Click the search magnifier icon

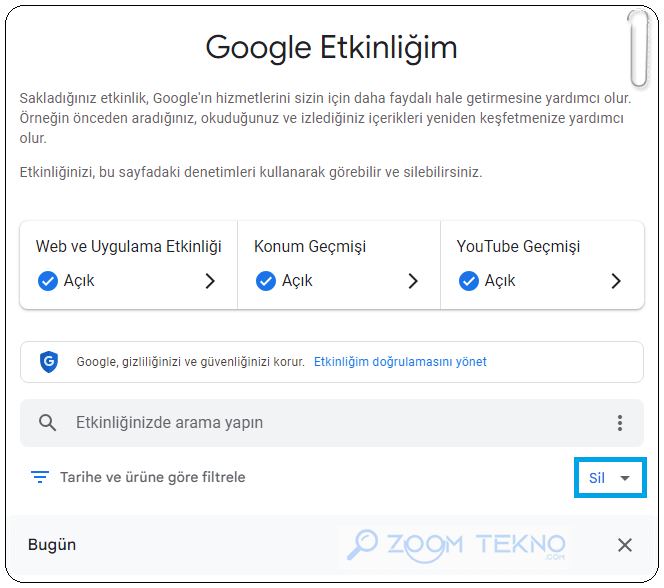(x=47, y=422)
